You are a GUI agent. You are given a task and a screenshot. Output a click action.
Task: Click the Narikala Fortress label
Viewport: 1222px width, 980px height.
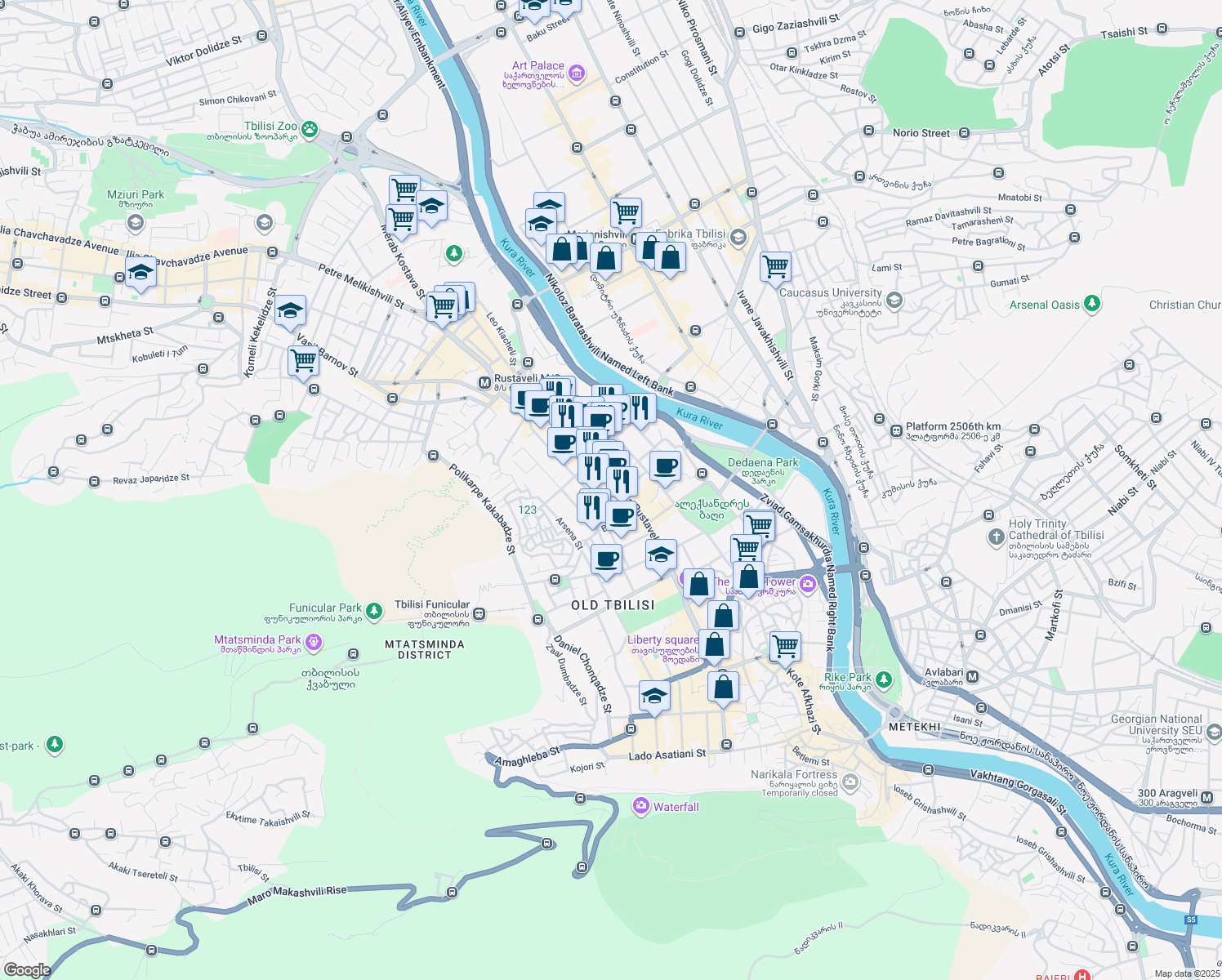point(792,775)
